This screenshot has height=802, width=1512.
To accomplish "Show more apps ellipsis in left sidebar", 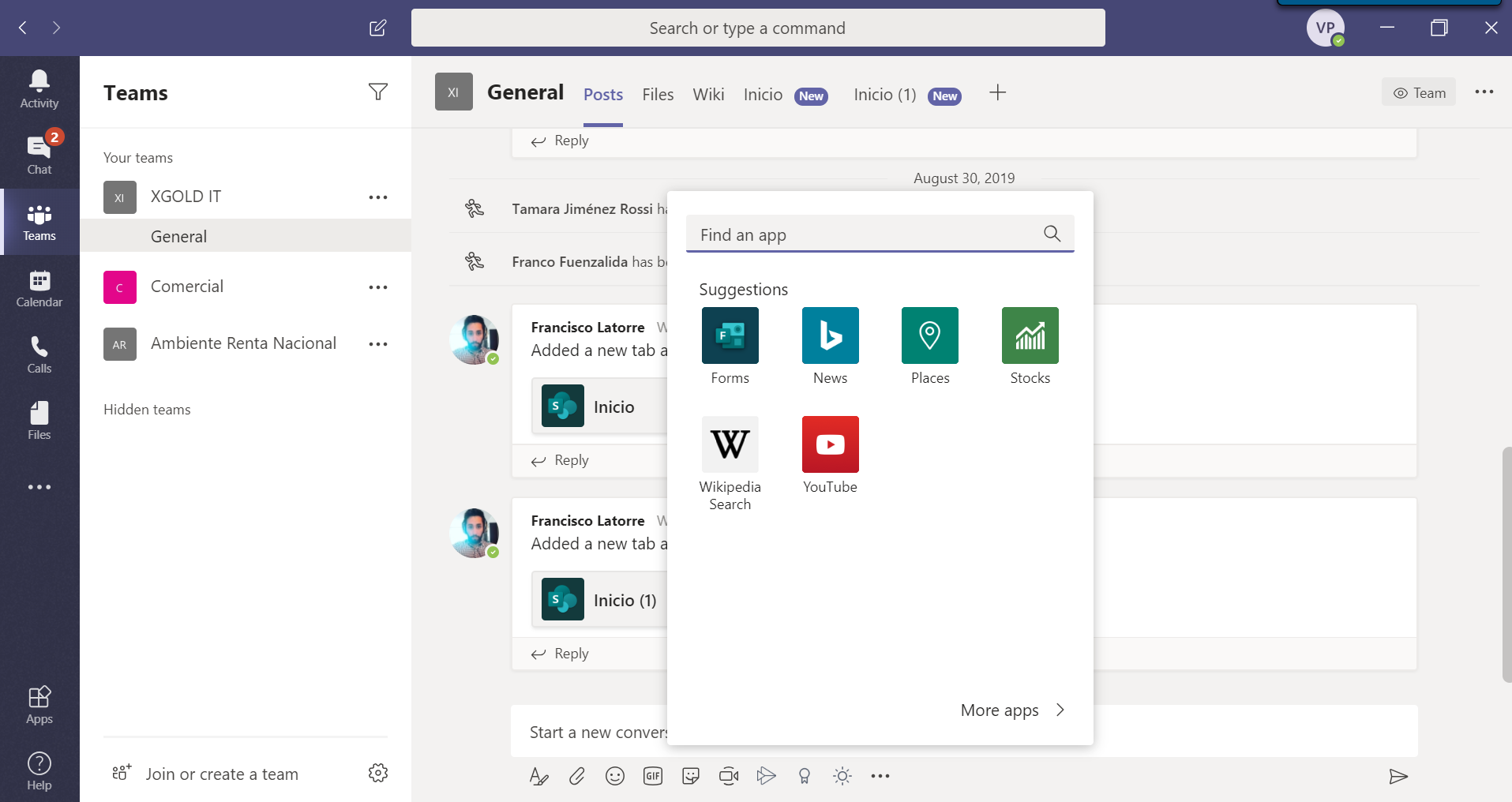I will 39,487.
